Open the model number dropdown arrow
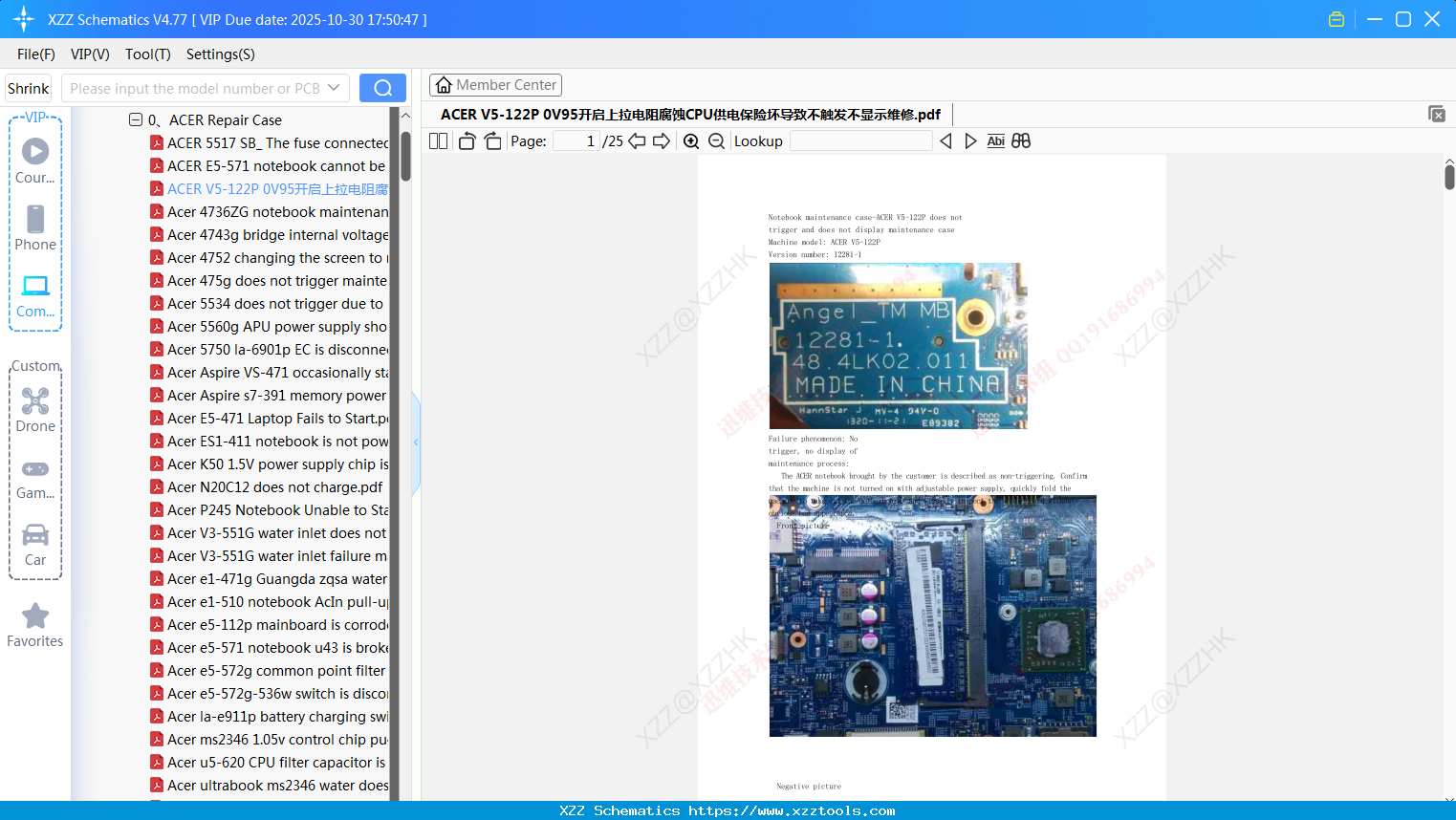This screenshot has height=820, width=1456. pyautogui.click(x=334, y=88)
